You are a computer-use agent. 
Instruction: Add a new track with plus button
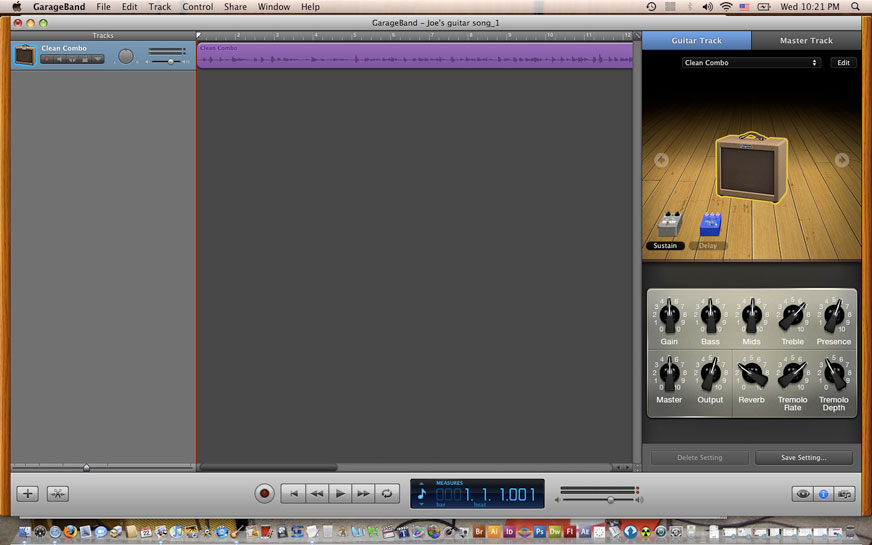[28, 493]
